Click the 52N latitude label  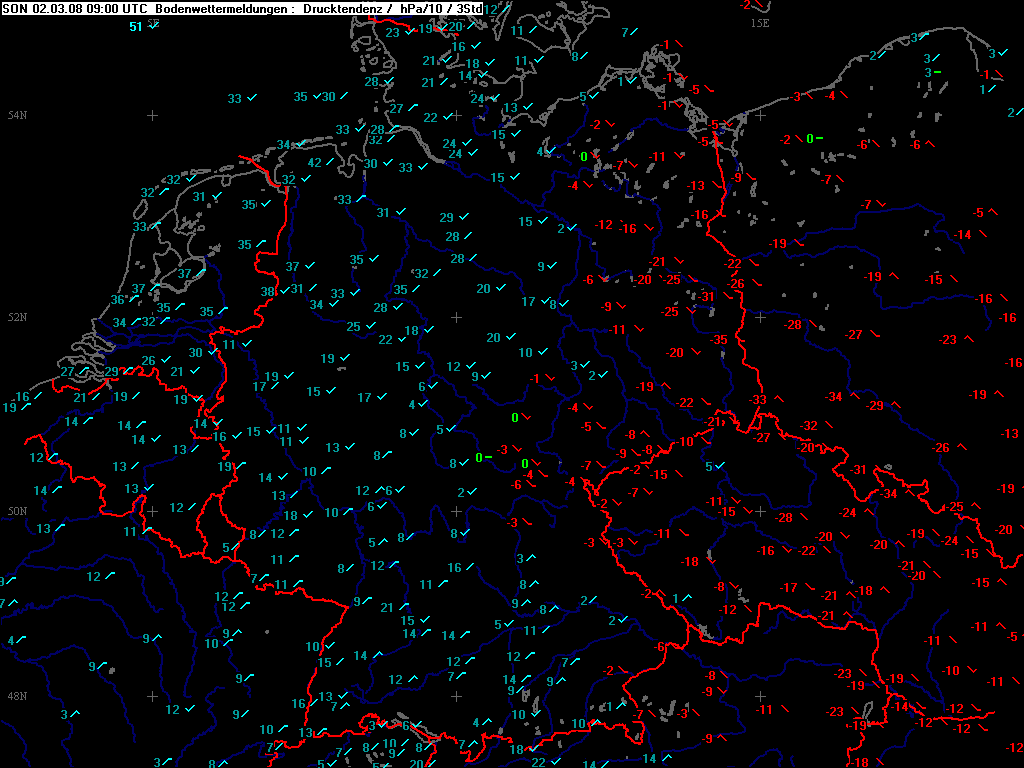tap(16, 317)
